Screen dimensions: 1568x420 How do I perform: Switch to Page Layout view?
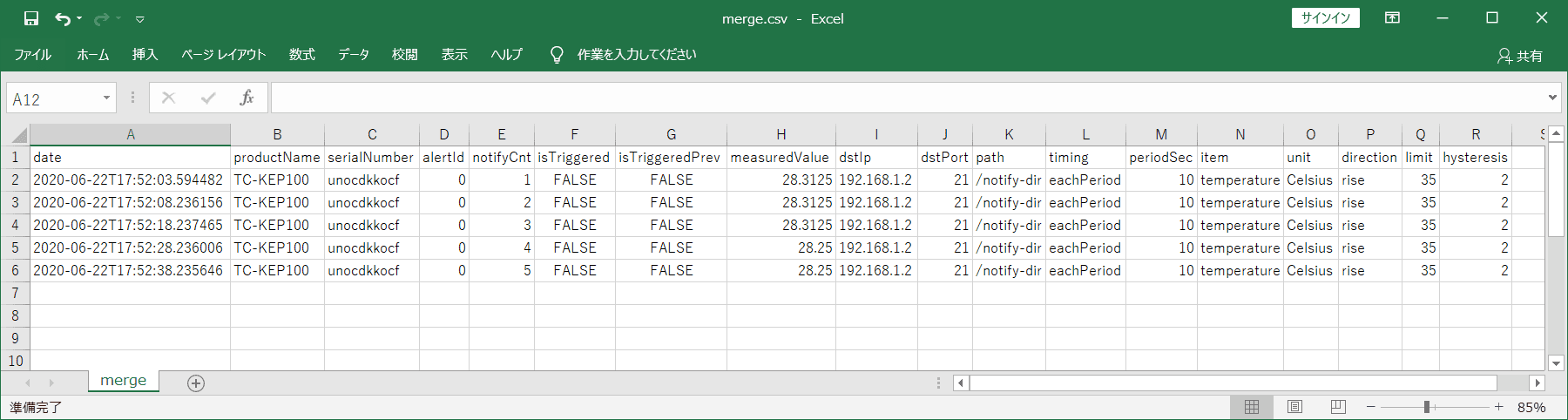click(x=1295, y=407)
